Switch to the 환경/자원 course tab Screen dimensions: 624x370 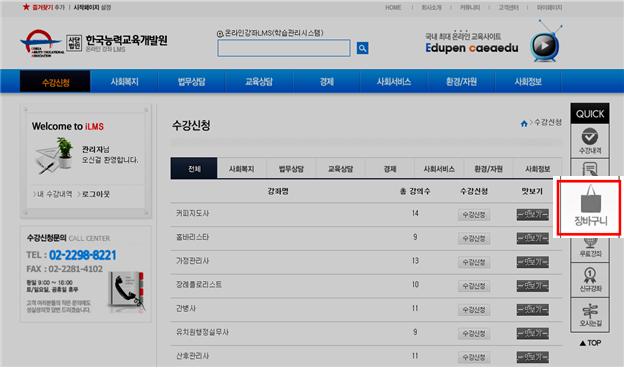(488, 169)
